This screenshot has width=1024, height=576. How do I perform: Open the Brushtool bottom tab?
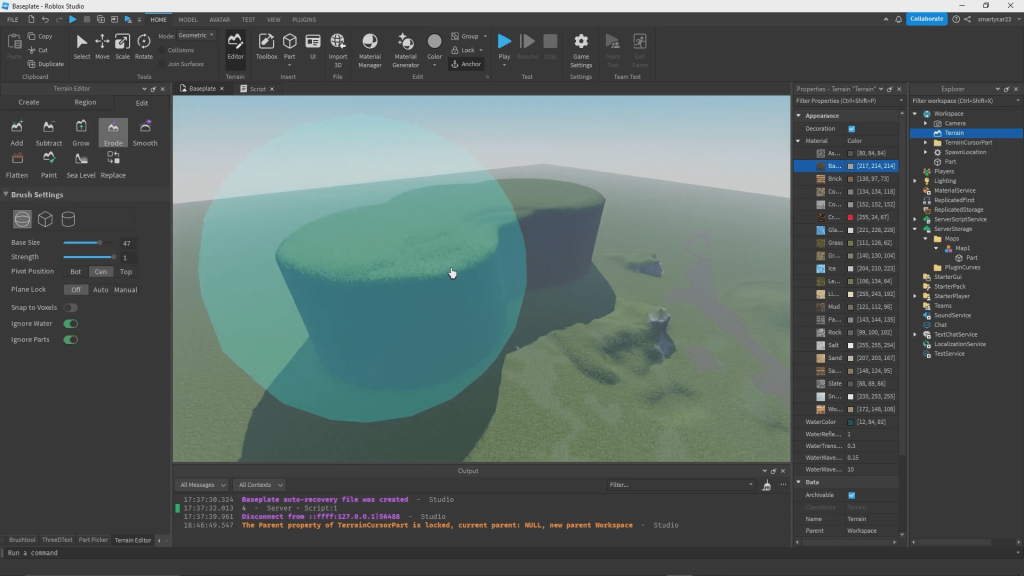pos(22,540)
